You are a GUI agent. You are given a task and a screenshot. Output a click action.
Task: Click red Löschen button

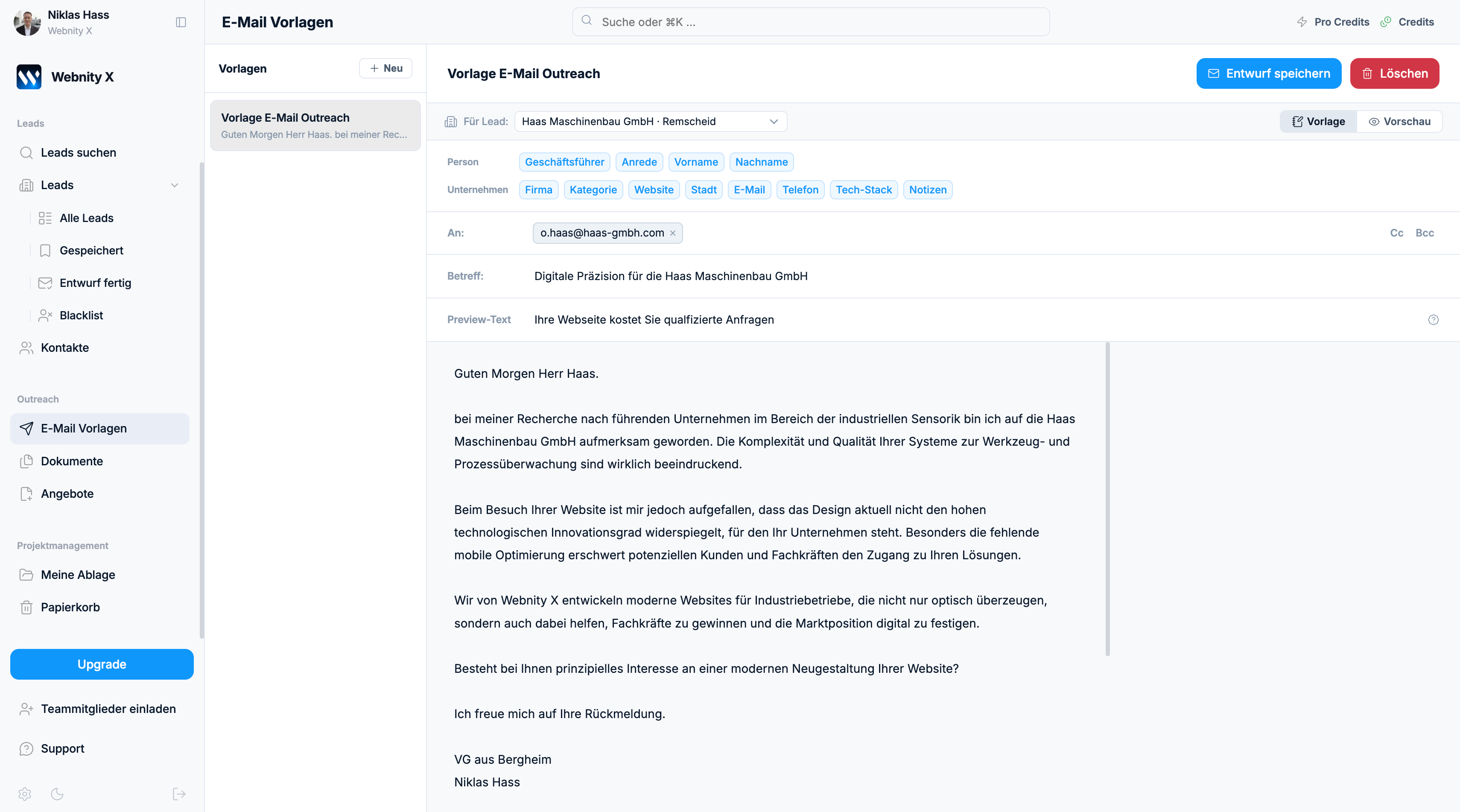[x=1394, y=73]
